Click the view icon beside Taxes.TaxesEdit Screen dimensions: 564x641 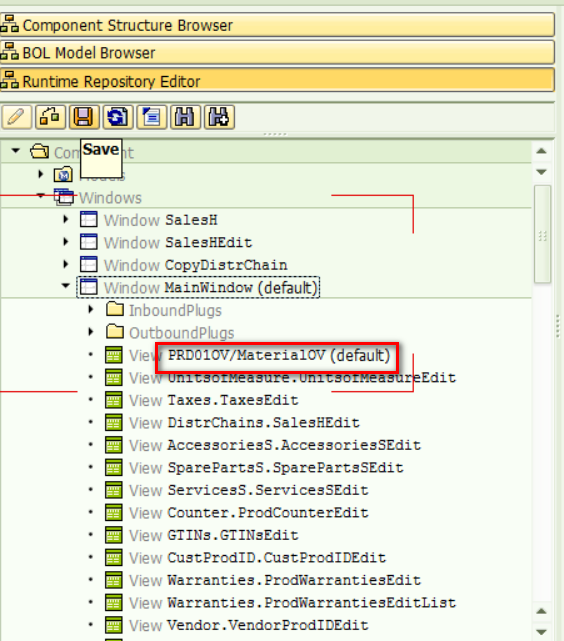[114, 400]
